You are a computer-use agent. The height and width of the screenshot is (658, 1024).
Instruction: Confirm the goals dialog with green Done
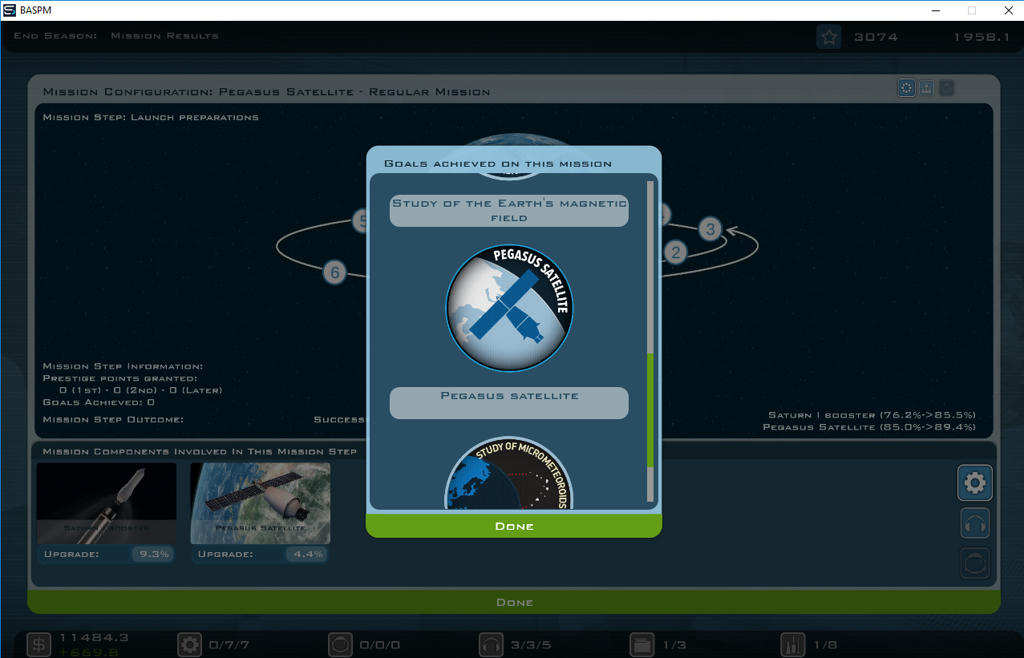514,525
